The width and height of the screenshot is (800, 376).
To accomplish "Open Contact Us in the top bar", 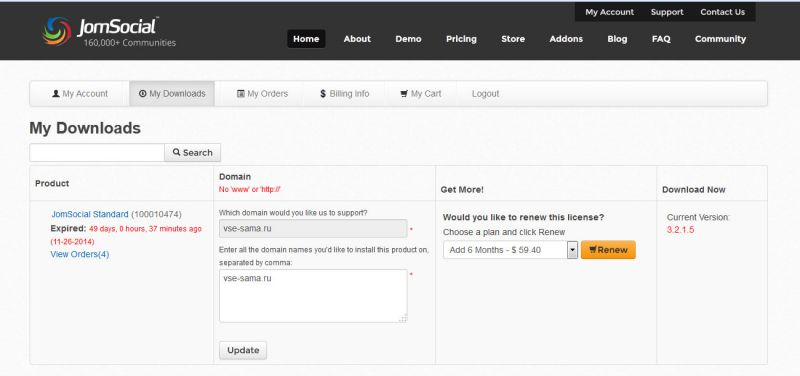I will [x=722, y=12].
